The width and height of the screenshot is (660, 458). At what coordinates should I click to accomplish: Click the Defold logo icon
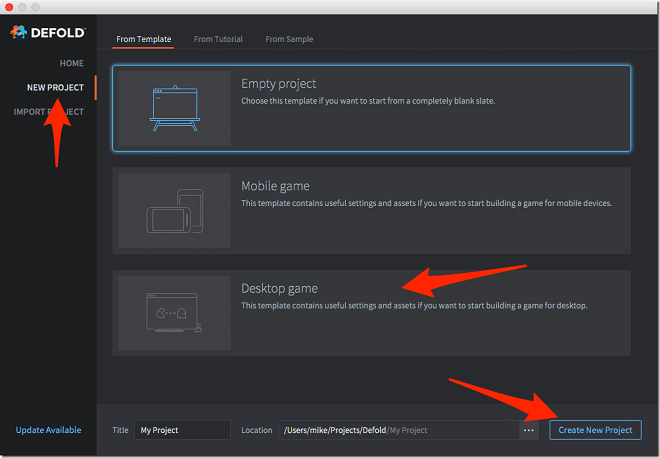tap(18, 32)
